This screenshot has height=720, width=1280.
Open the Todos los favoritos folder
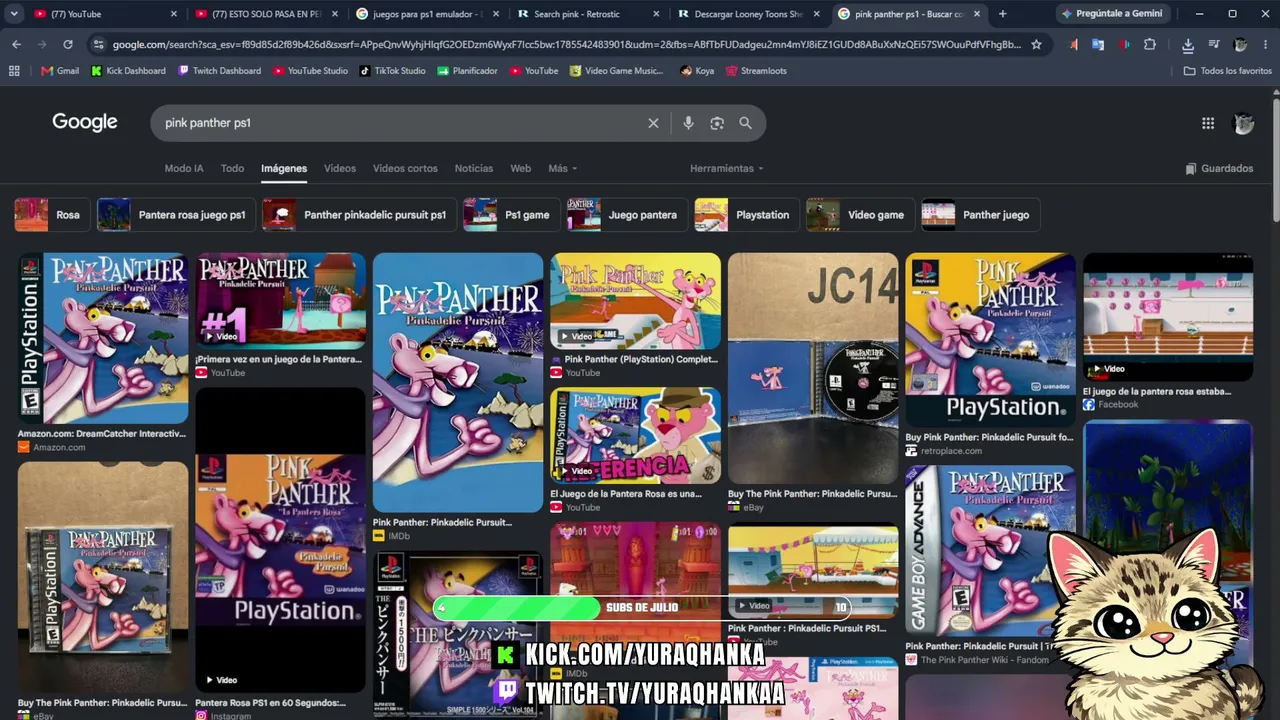[1228, 71]
